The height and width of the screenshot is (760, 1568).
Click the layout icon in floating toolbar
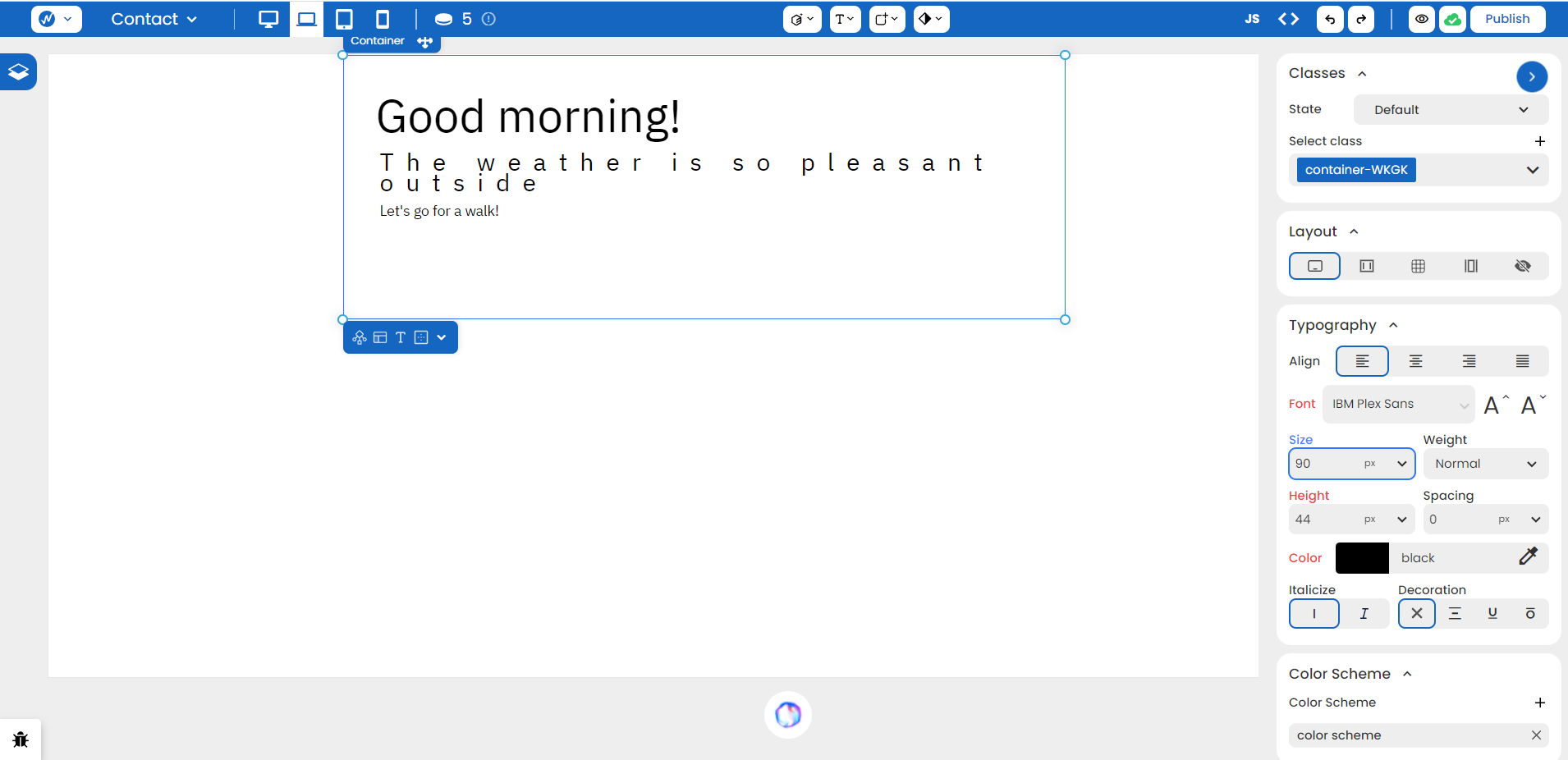point(380,337)
